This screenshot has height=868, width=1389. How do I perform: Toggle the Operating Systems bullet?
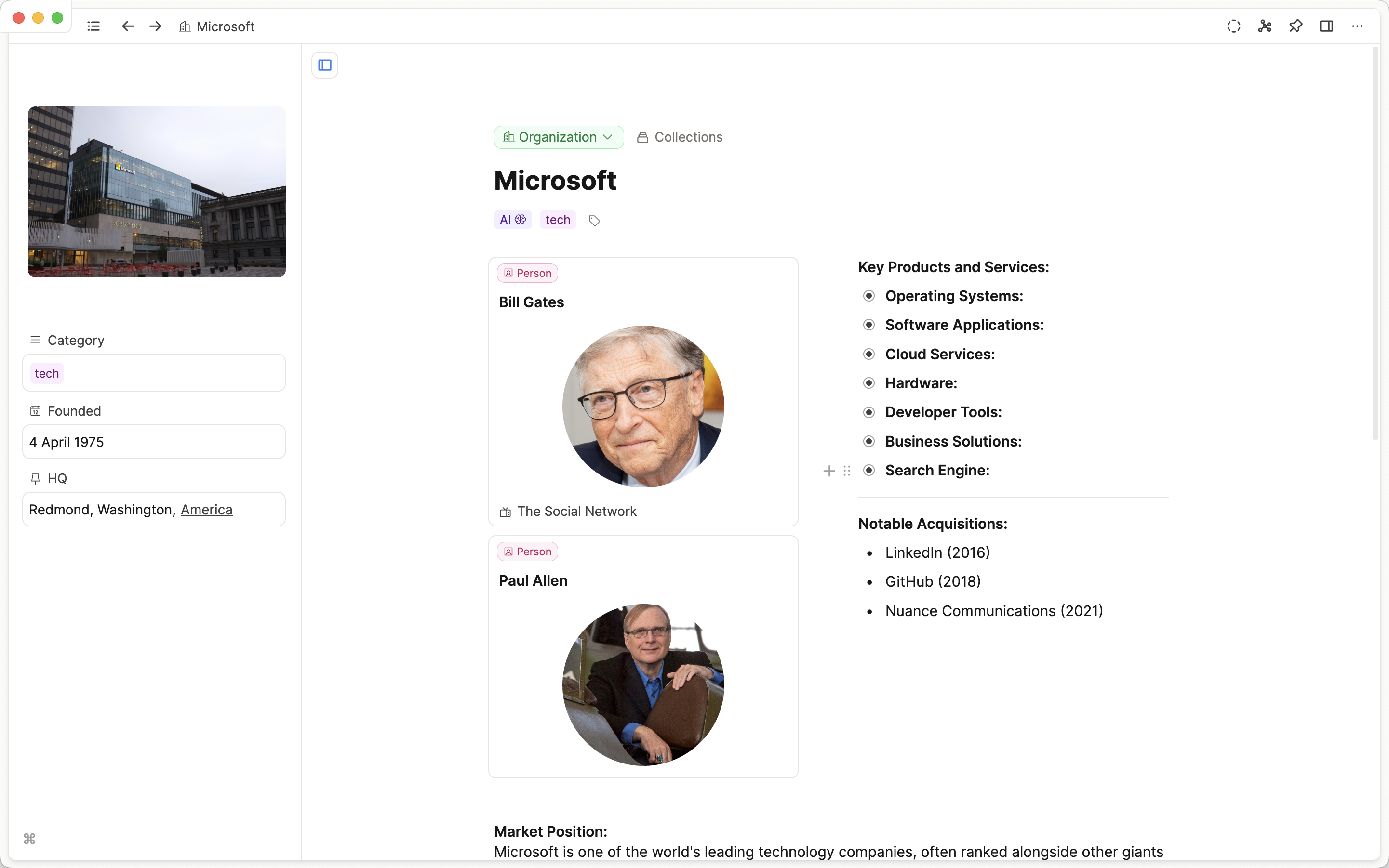868,296
